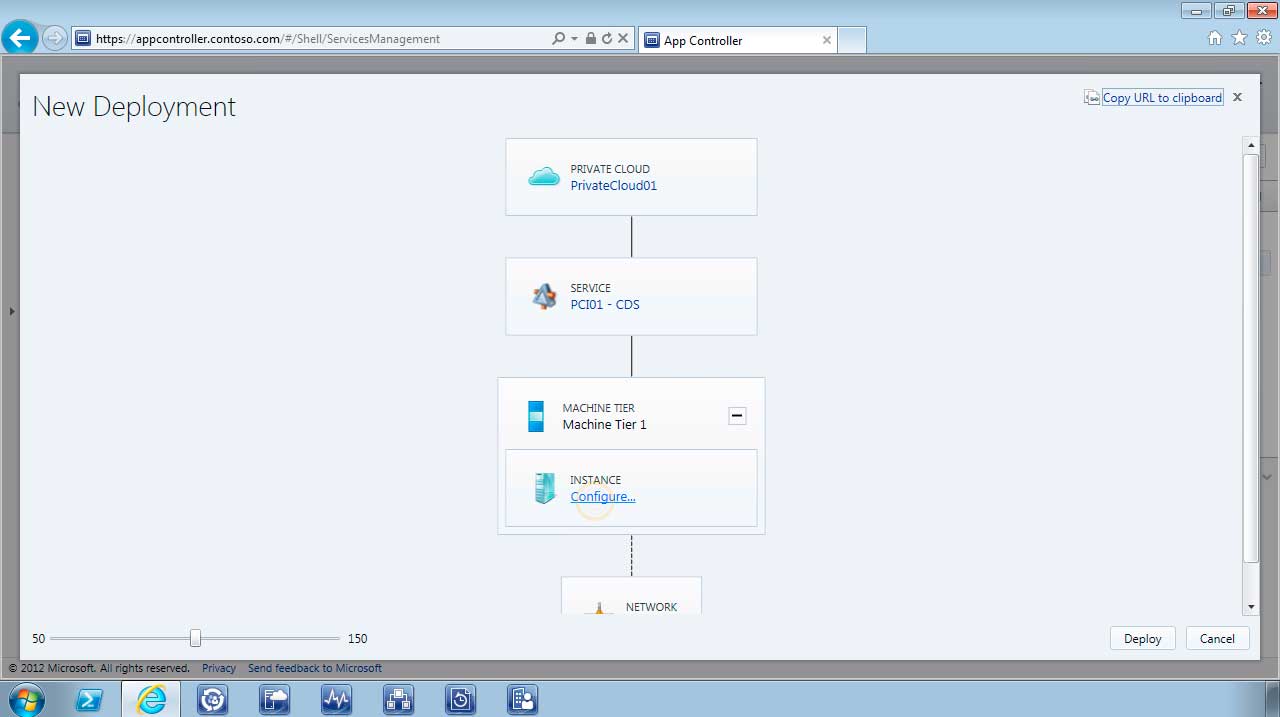The height and width of the screenshot is (717, 1280).
Task: Collapse Machine Tier 1 with minus button
Action: [737, 416]
